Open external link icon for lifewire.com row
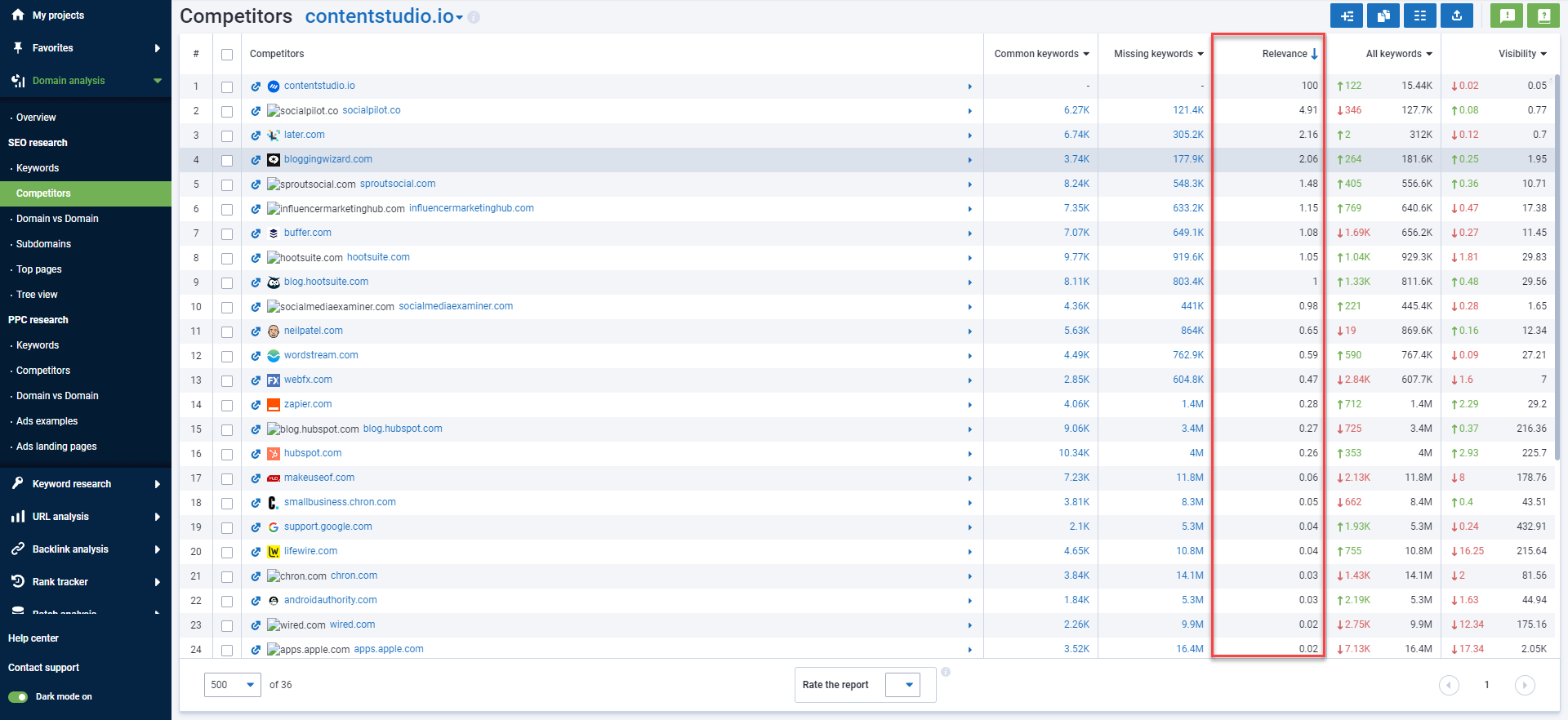Viewport: 1568px width, 720px height. tap(256, 552)
